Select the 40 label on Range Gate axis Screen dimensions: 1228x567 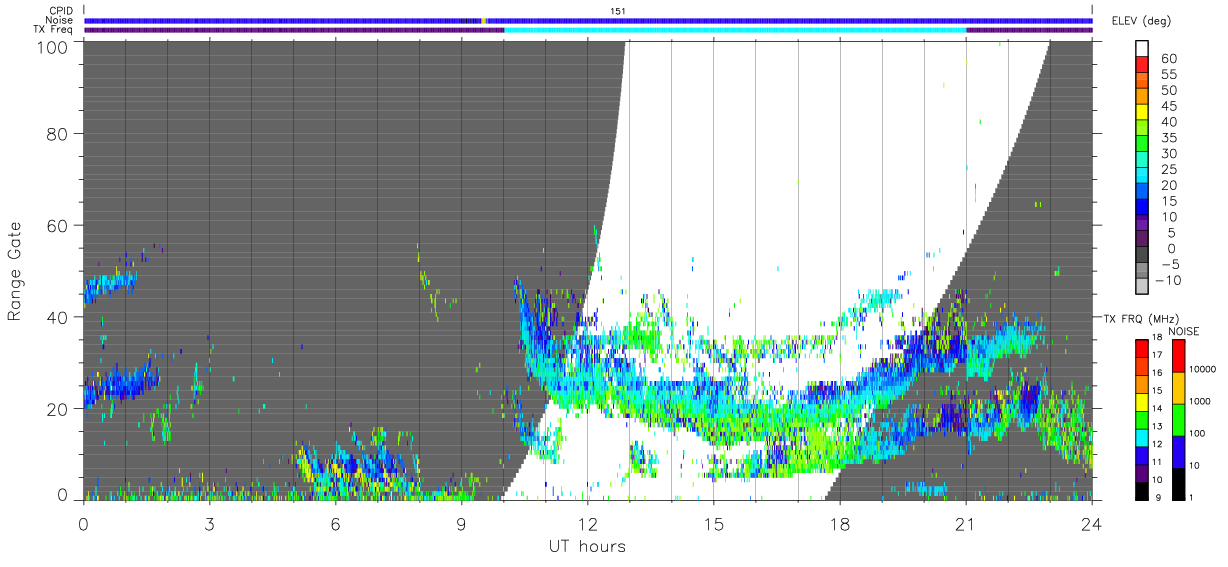(x=56, y=316)
